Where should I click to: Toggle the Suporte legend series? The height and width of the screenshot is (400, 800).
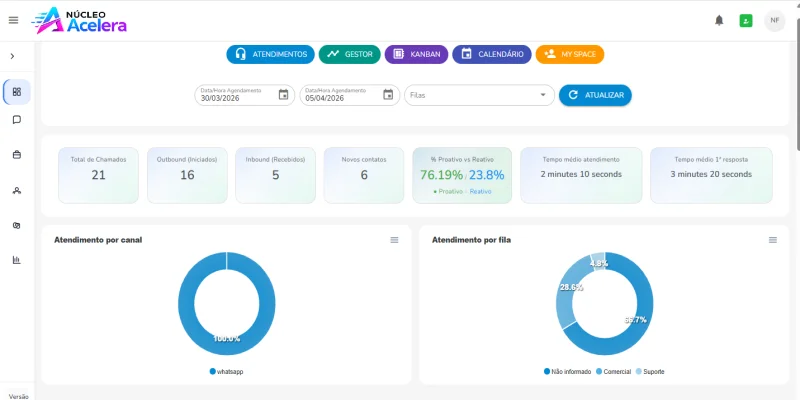point(651,371)
